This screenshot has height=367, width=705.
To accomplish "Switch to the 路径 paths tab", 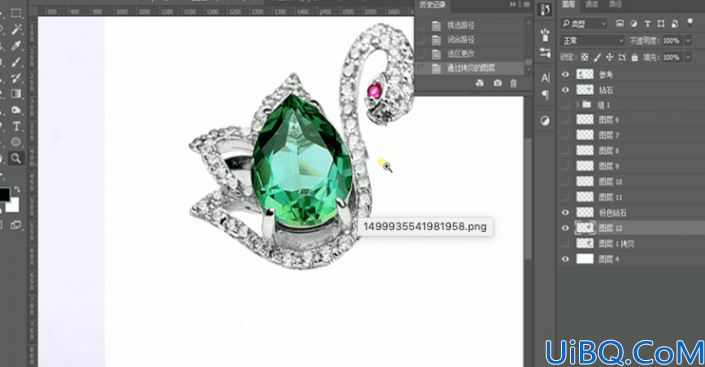I will [615, 4].
